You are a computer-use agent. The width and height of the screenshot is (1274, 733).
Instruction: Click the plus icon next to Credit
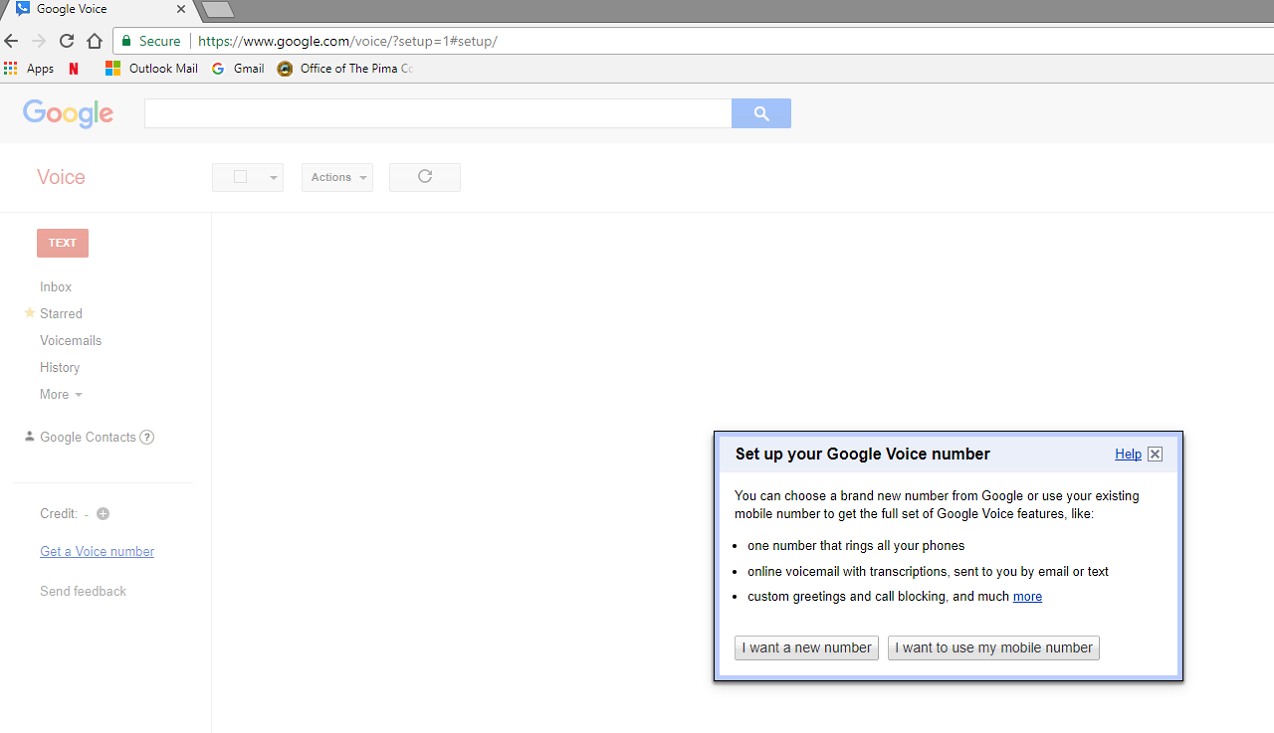point(102,514)
